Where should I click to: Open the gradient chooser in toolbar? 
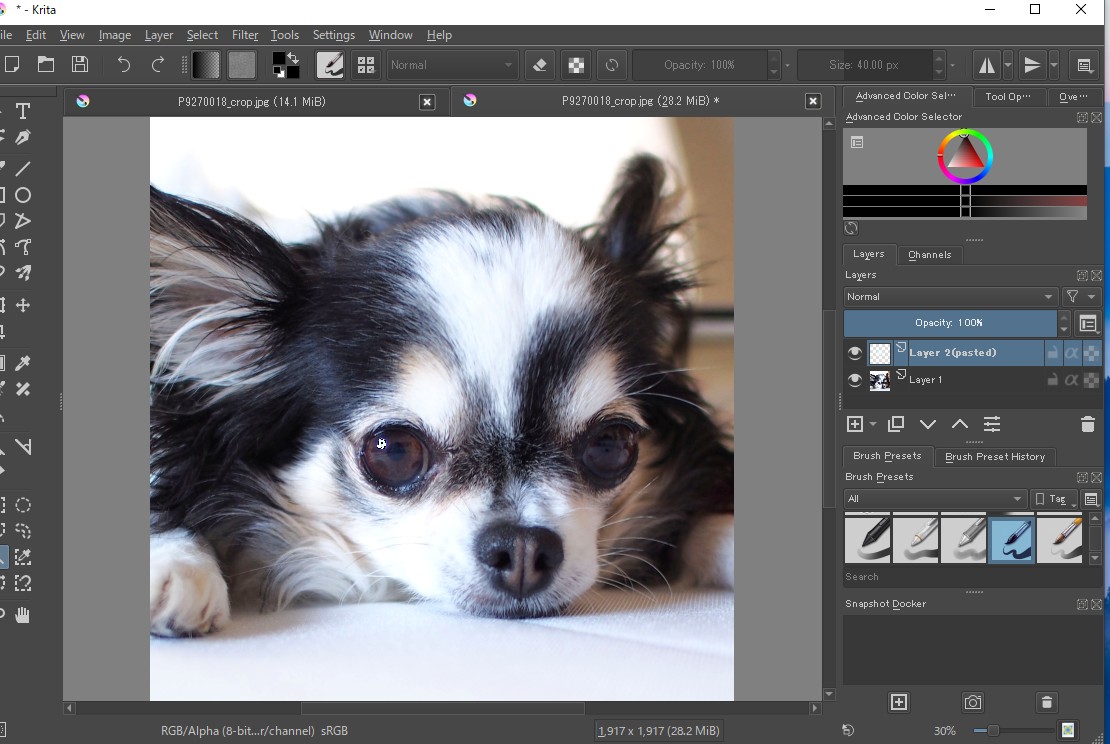[206, 65]
